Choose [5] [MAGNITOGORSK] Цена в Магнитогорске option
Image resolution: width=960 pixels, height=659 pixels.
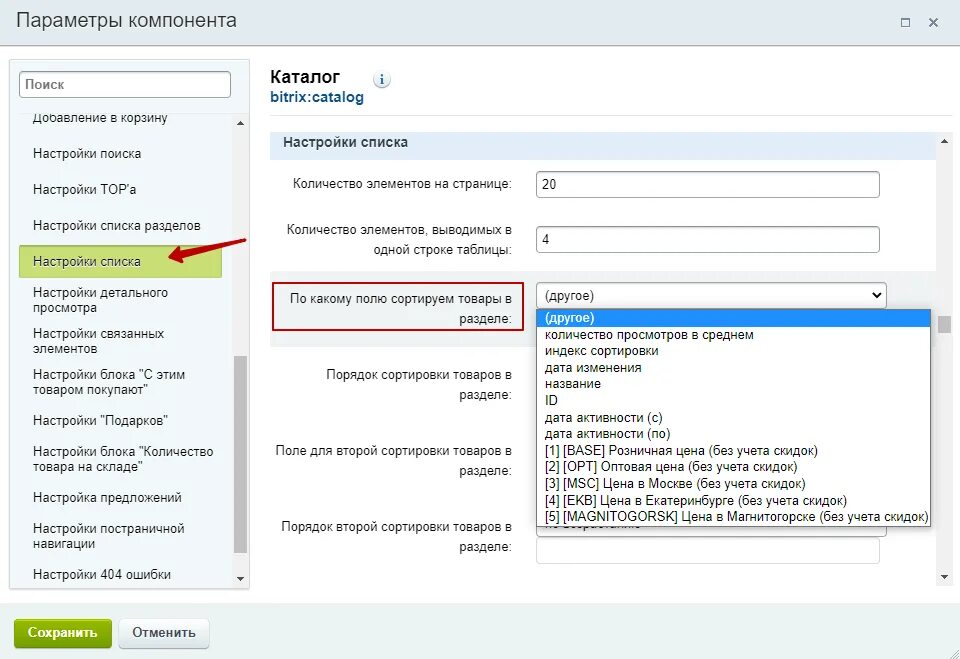click(733, 516)
